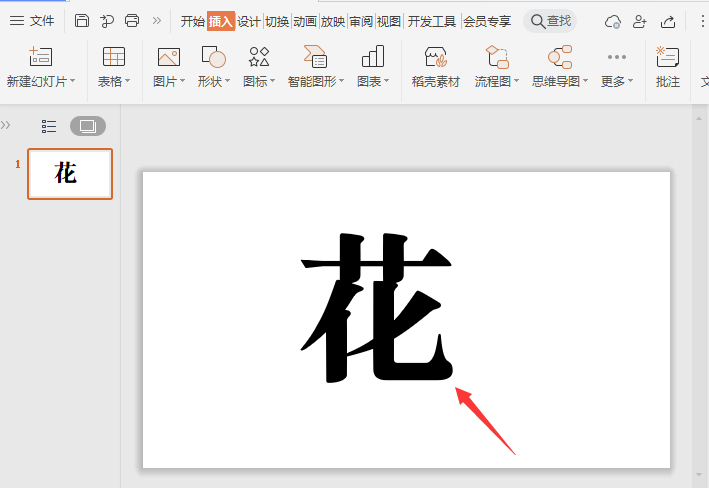Expand more quick access tools chevron
This screenshot has height=488, width=709.
coord(156,21)
